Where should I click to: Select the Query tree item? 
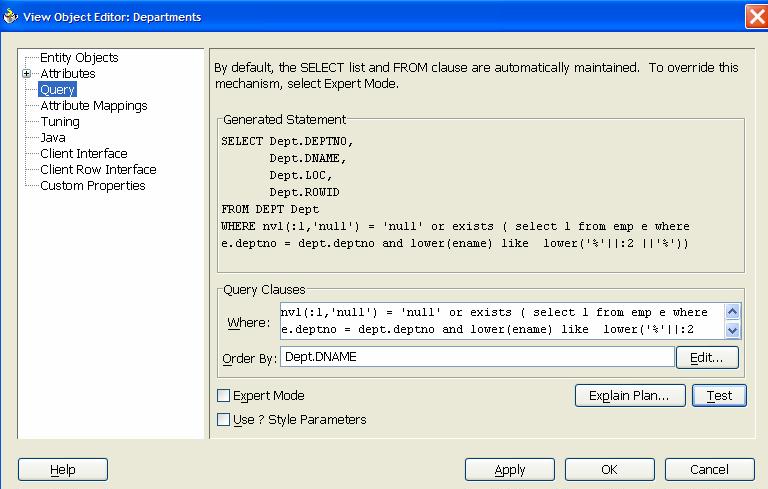(x=57, y=90)
